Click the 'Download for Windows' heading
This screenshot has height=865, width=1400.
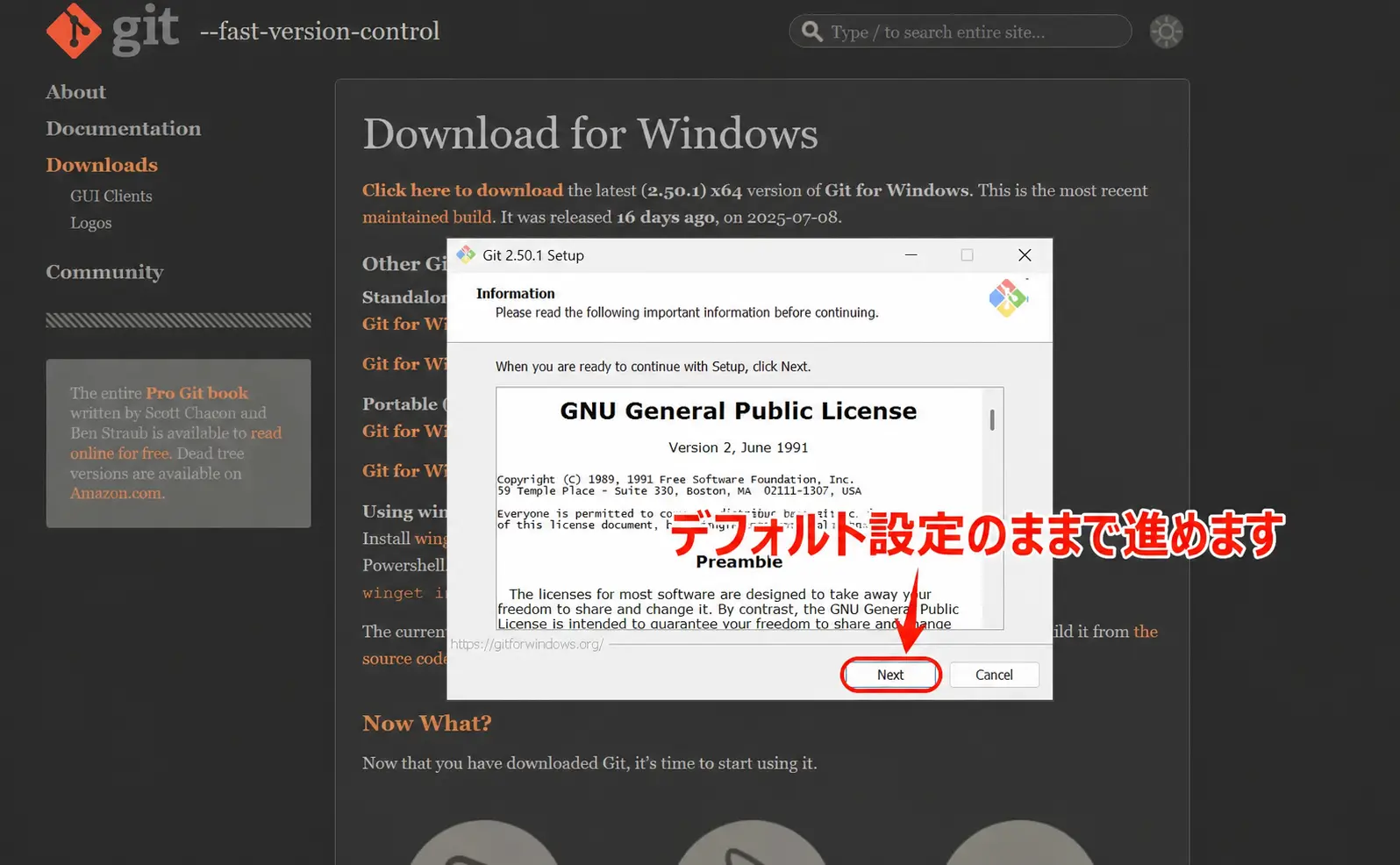[x=590, y=133]
